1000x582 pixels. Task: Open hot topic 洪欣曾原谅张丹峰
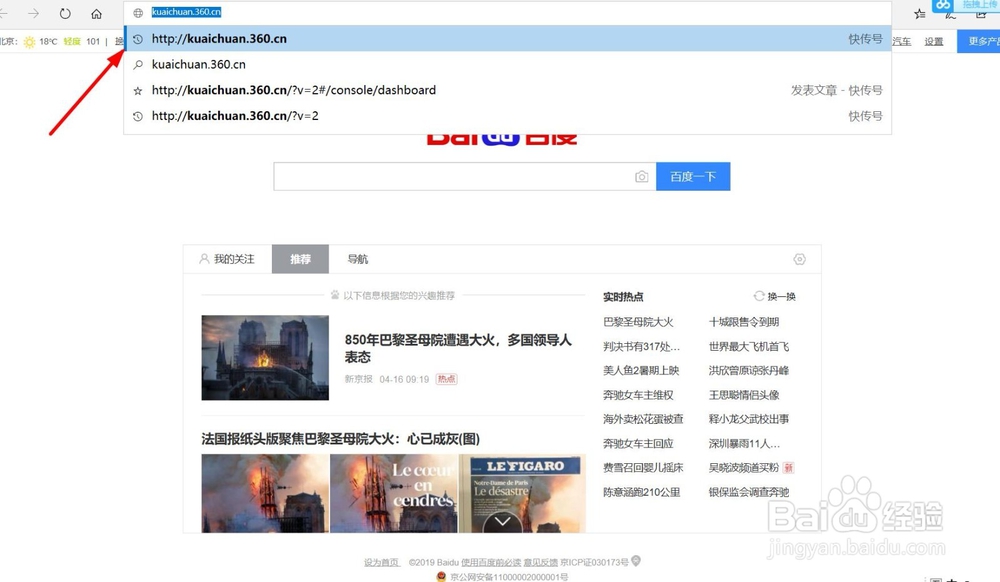[x=749, y=370]
